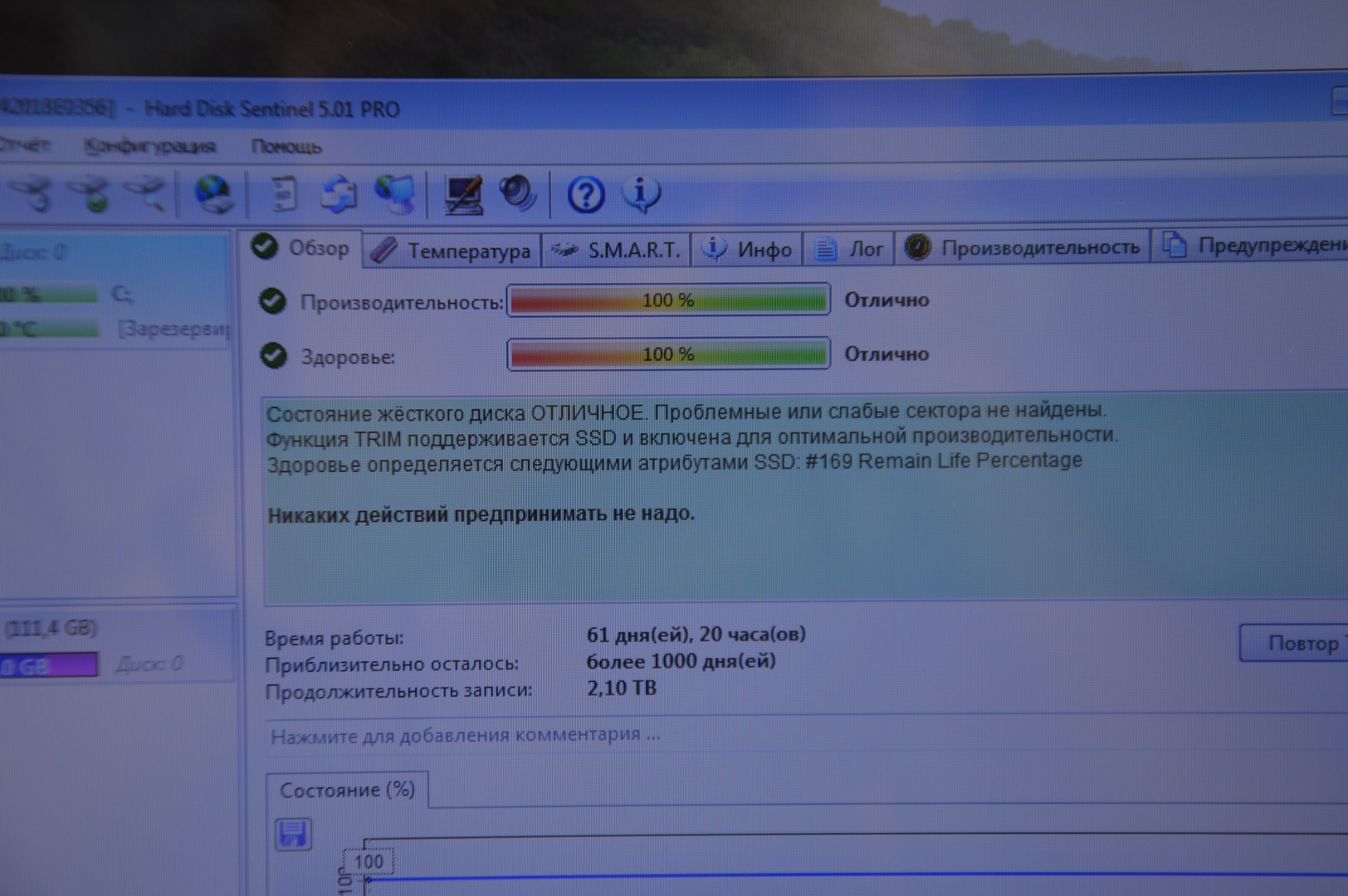Save the chart using the floppy disk icon
Screen dimensions: 1348x896
pyautogui.click(x=293, y=834)
